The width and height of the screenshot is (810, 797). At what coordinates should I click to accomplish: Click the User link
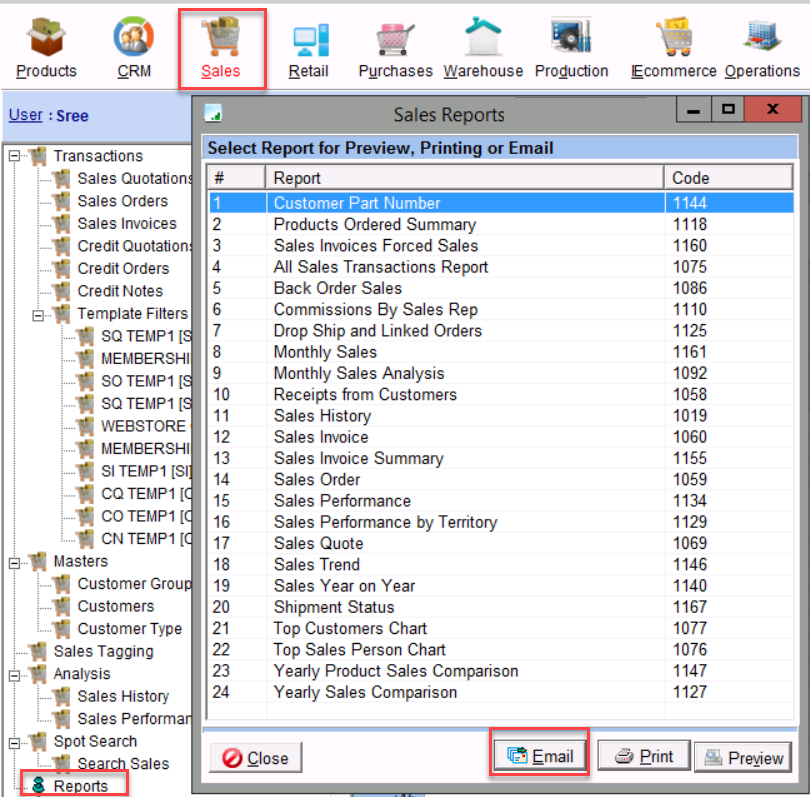[x=25, y=115]
